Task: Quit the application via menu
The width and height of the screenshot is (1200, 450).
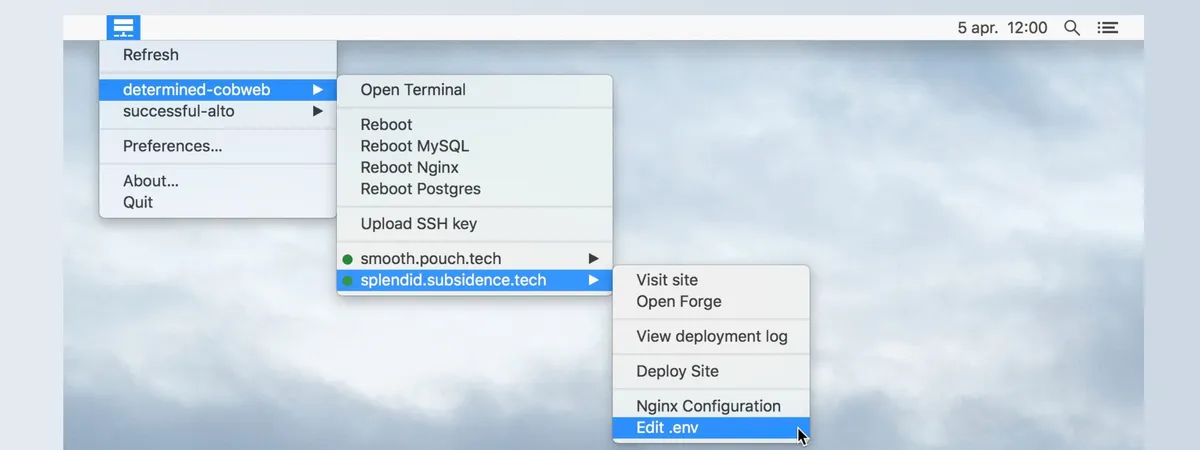Action: coord(138,202)
